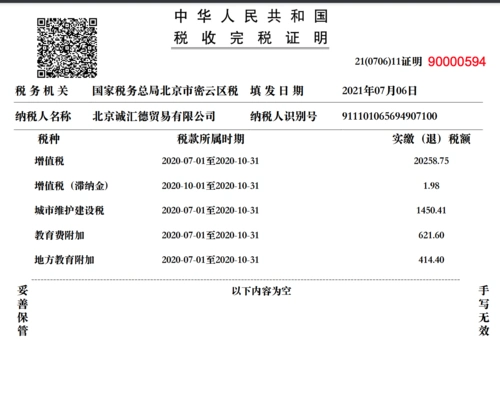Screen dimensions: 500x395
Task: Click the amount 414.40
Action: pos(431,260)
